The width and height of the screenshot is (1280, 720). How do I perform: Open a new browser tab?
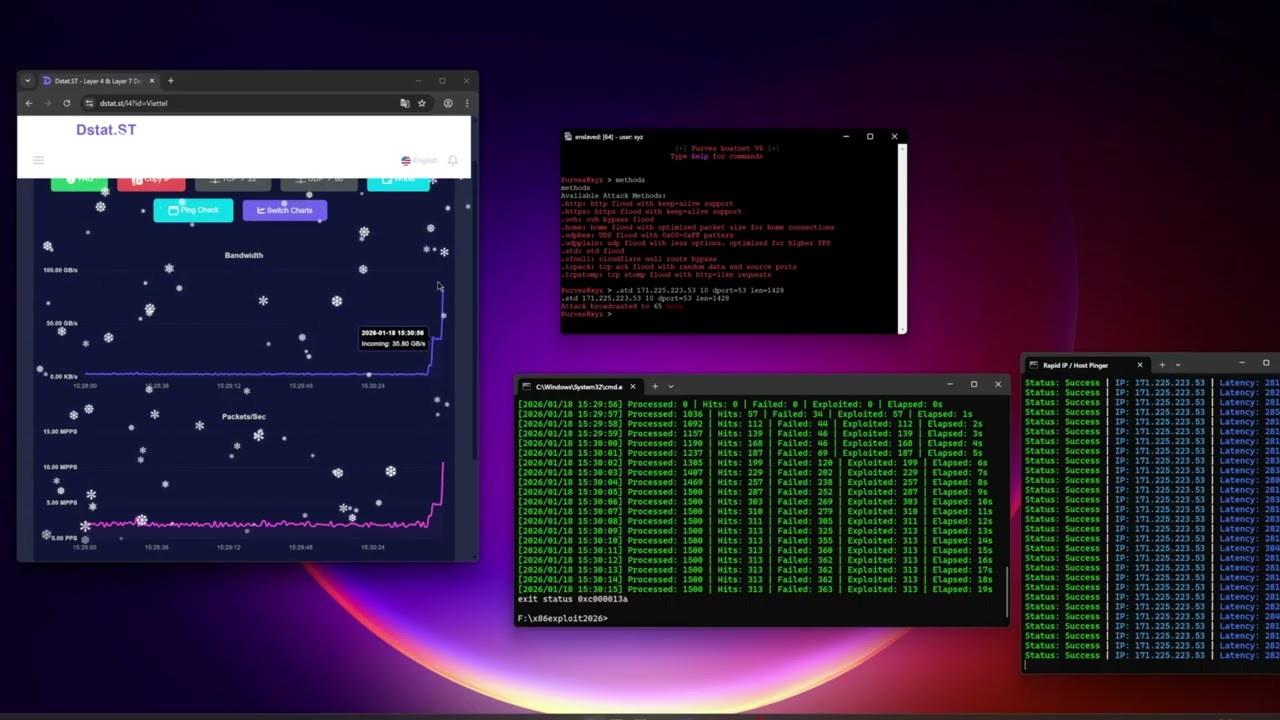click(x=171, y=81)
